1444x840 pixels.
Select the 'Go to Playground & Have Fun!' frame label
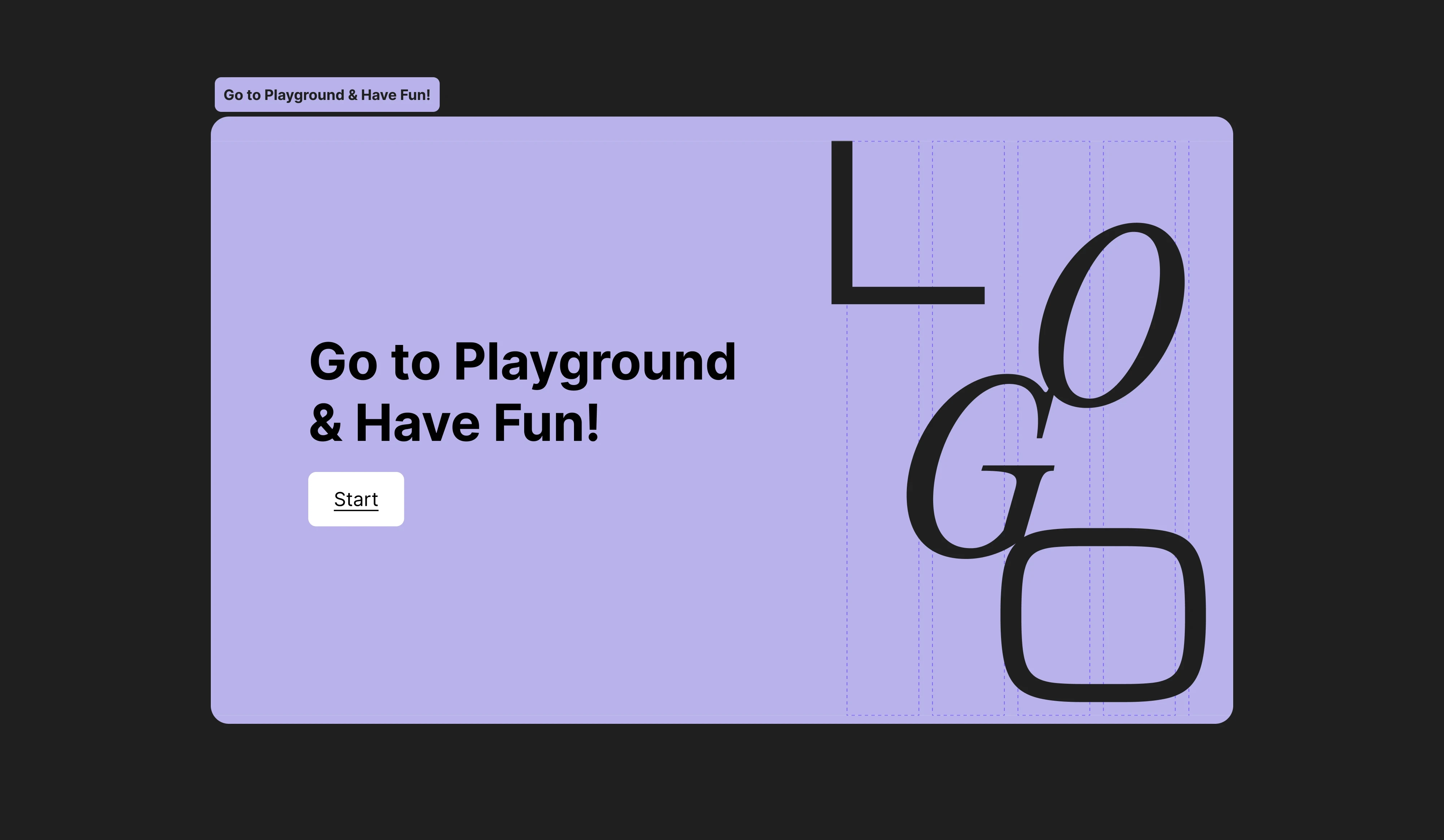[327, 95]
